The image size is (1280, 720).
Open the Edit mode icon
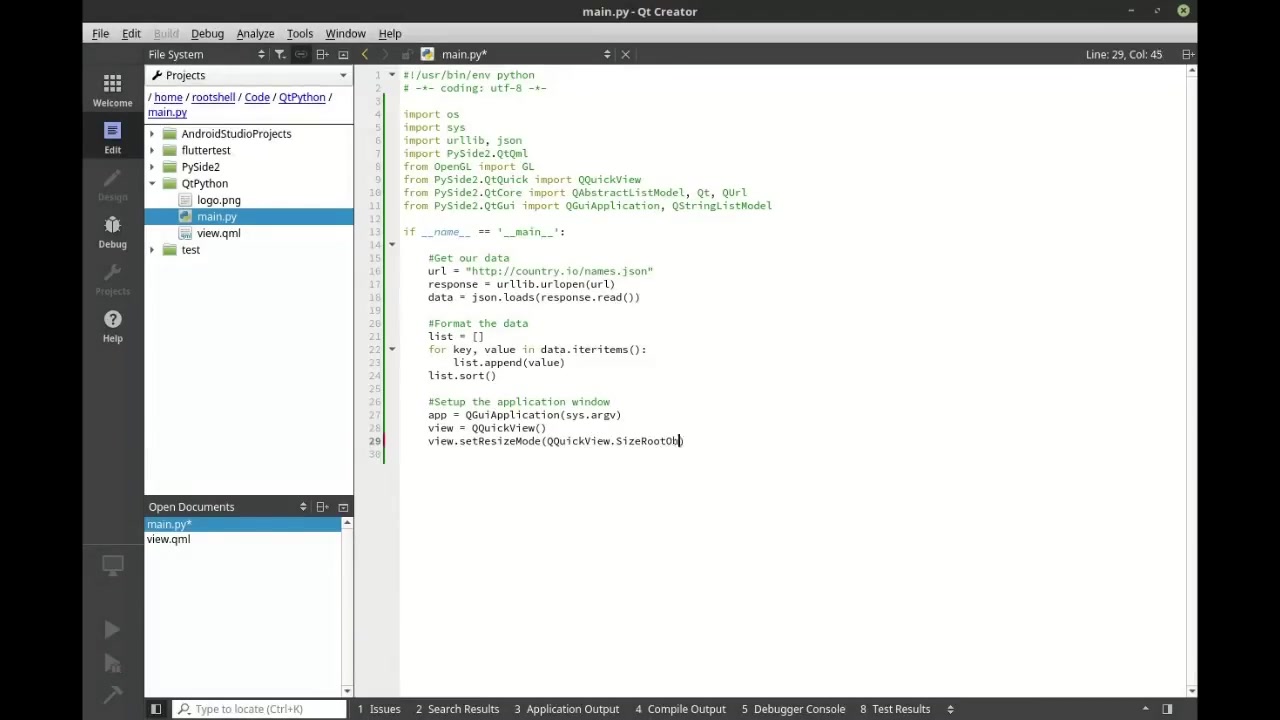point(112,138)
